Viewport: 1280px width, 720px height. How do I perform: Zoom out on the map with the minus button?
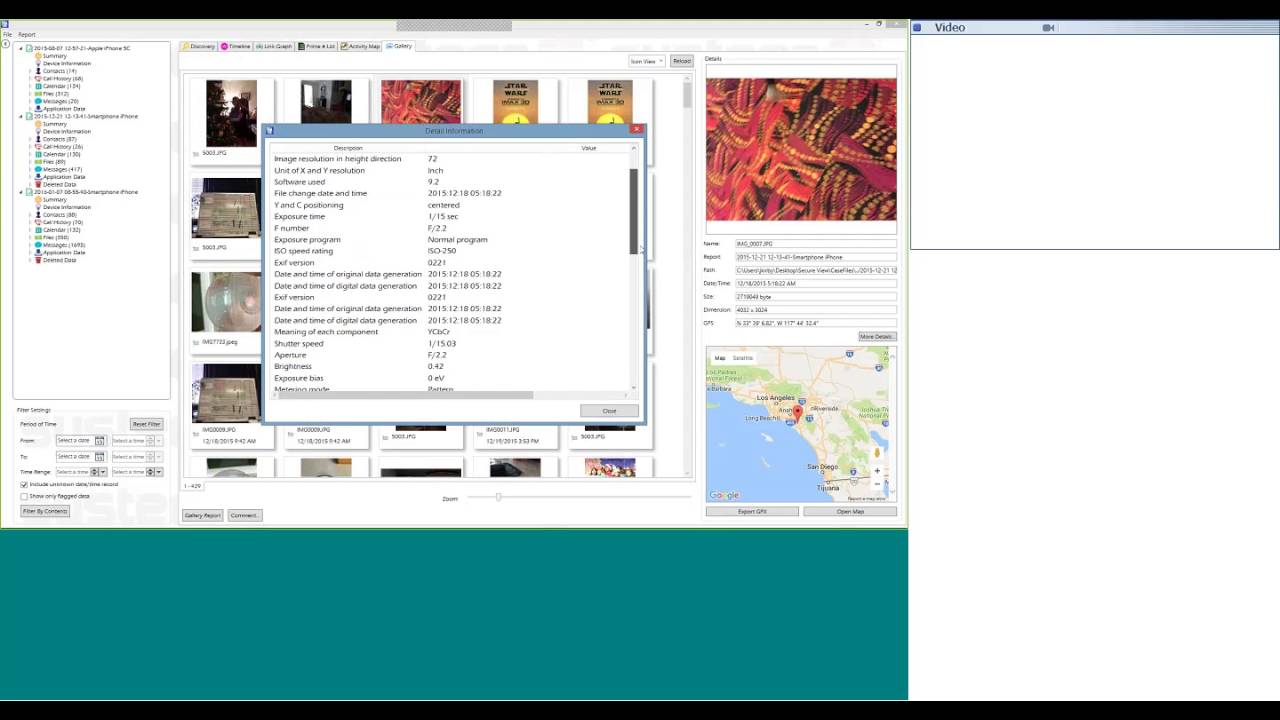(877, 484)
